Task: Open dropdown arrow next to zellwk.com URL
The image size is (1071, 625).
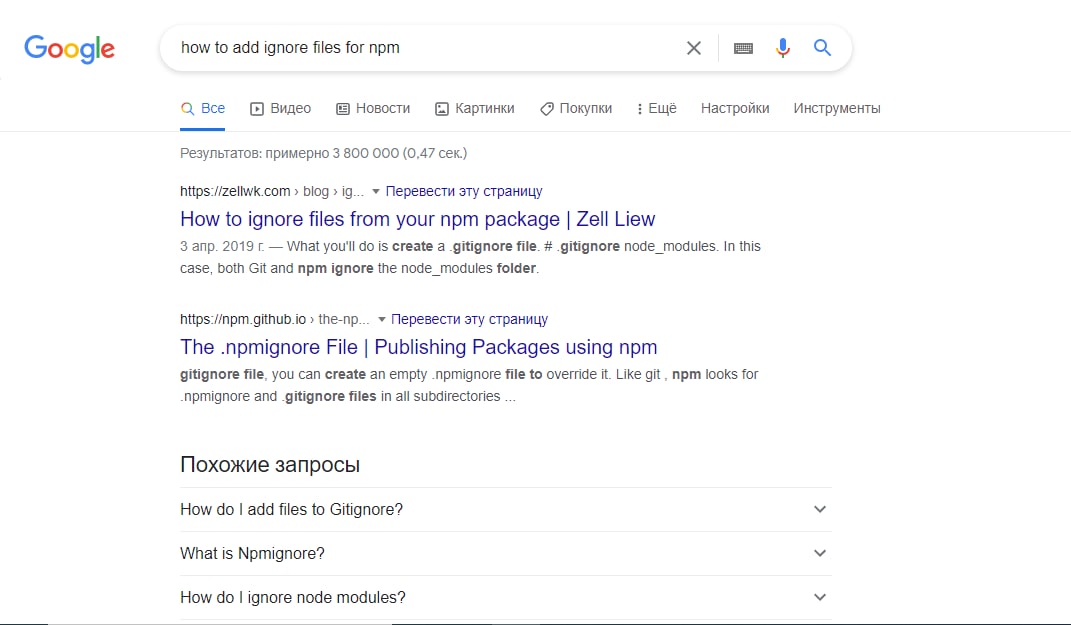Action: point(375,192)
